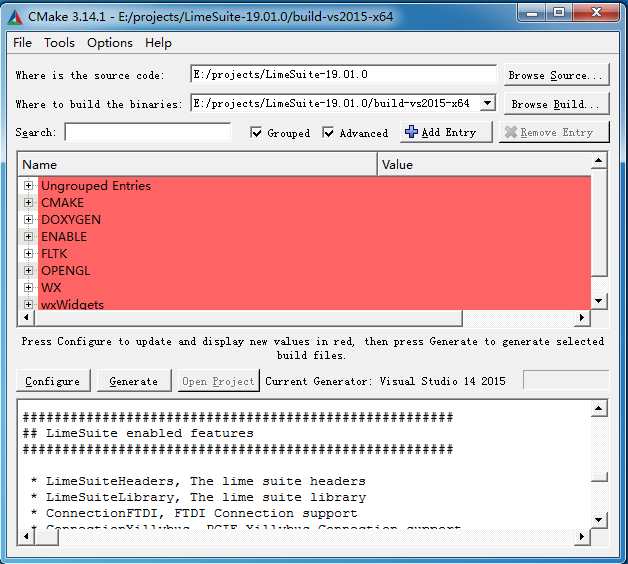Viewport: 628px width, 564px height.
Task: Click the Value column header
Action: (484, 164)
